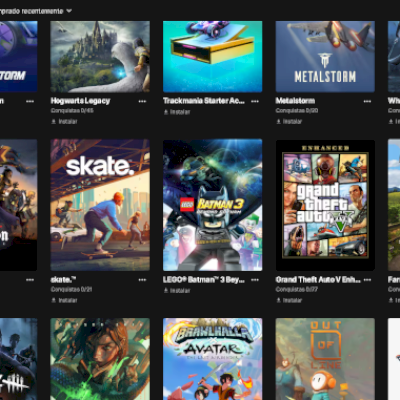This screenshot has height=400, width=400.
Task: Open three-dot menu for Grand Theft Auto V
Action: click(x=367, y=280)
